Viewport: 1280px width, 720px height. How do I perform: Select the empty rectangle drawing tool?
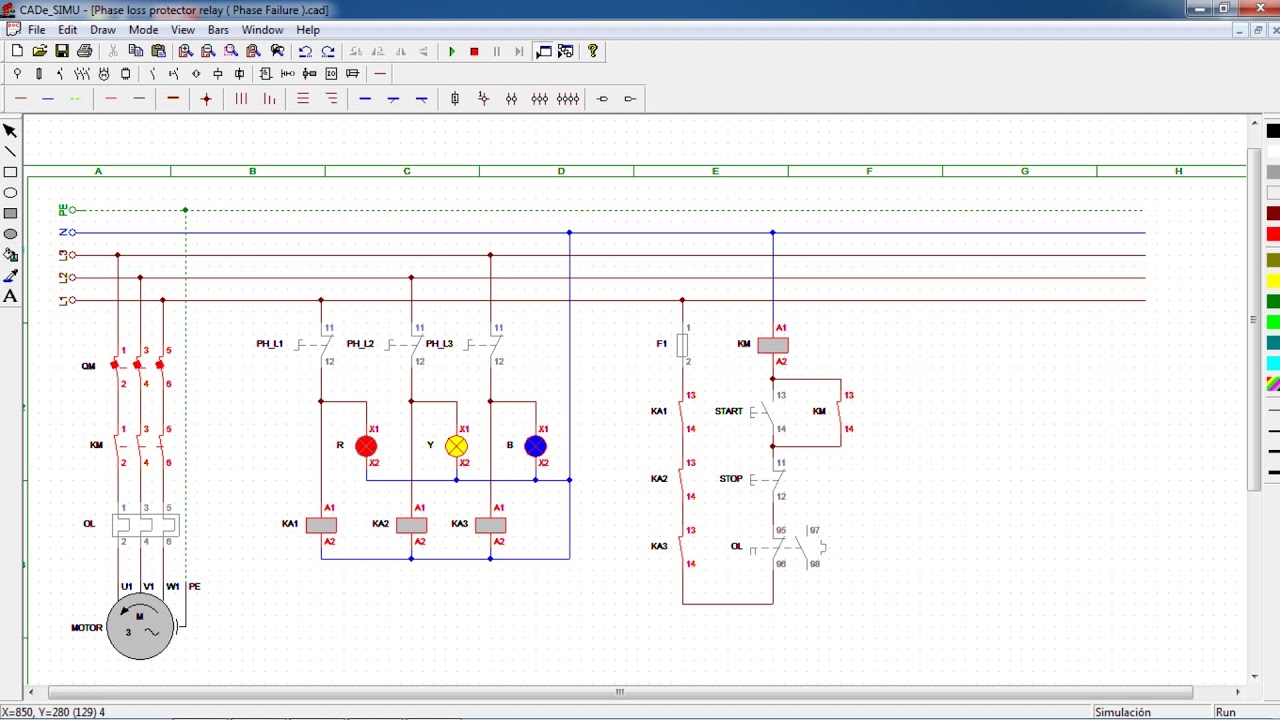[x=11, y=172]
